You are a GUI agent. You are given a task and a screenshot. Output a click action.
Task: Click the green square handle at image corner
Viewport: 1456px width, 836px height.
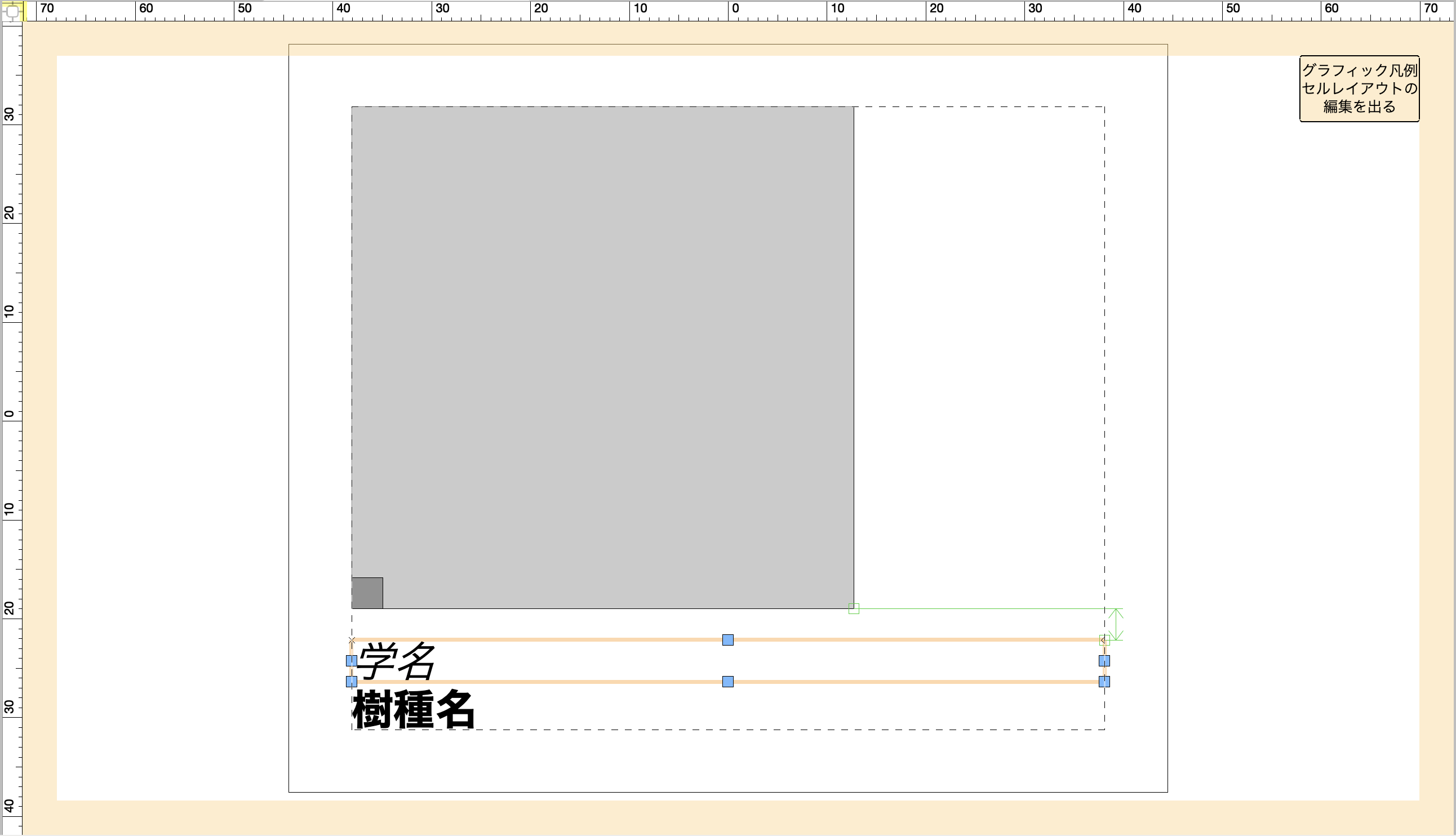point(854,608)
